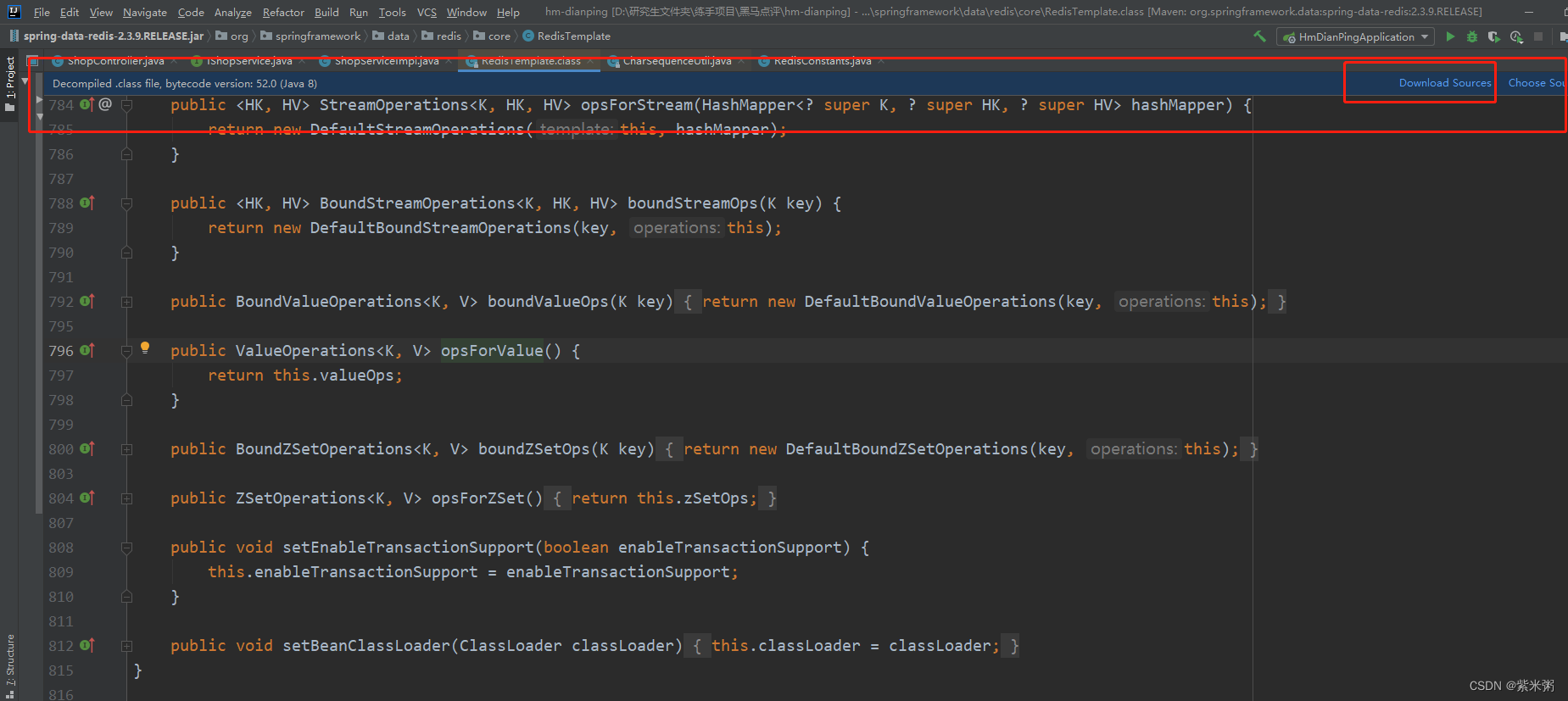Click the implements gutter icon on line 788
This screenshot has height=701, width=1568.
86,203
